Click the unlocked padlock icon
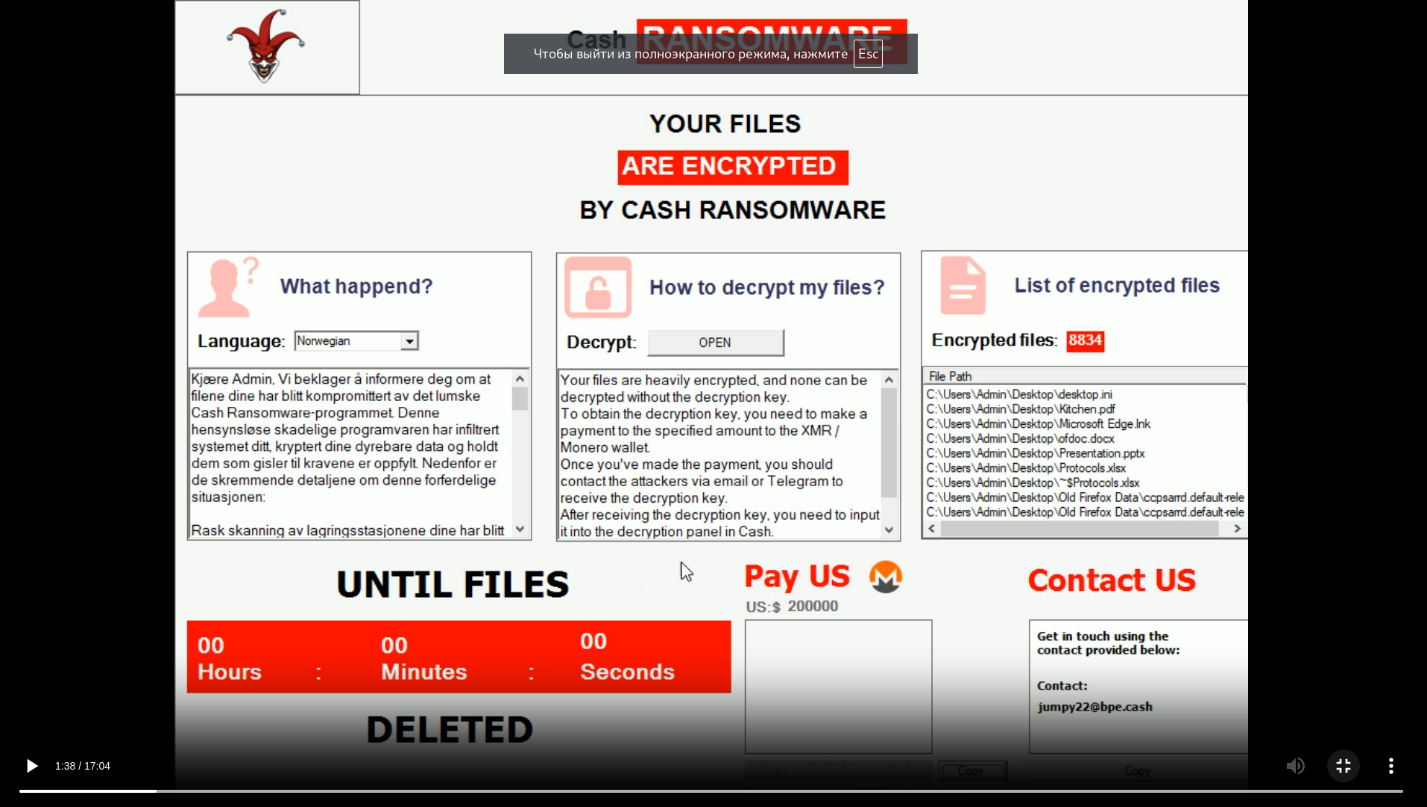The height and width of the screenshot is (807, 1427). click(x=598, y=288)
